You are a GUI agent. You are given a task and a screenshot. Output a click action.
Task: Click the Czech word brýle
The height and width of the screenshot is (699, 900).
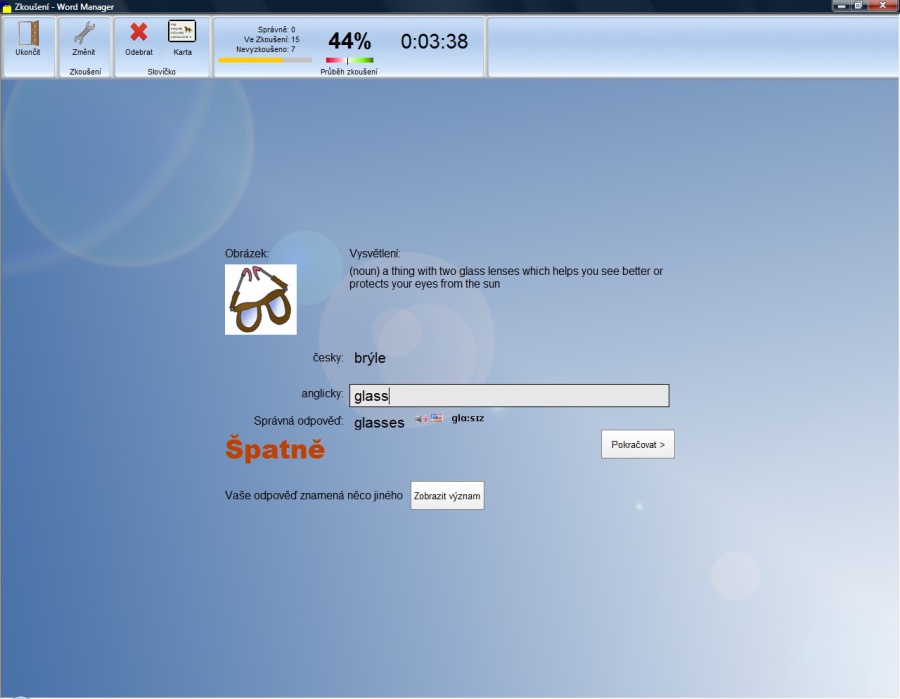(x=369, y=358)
